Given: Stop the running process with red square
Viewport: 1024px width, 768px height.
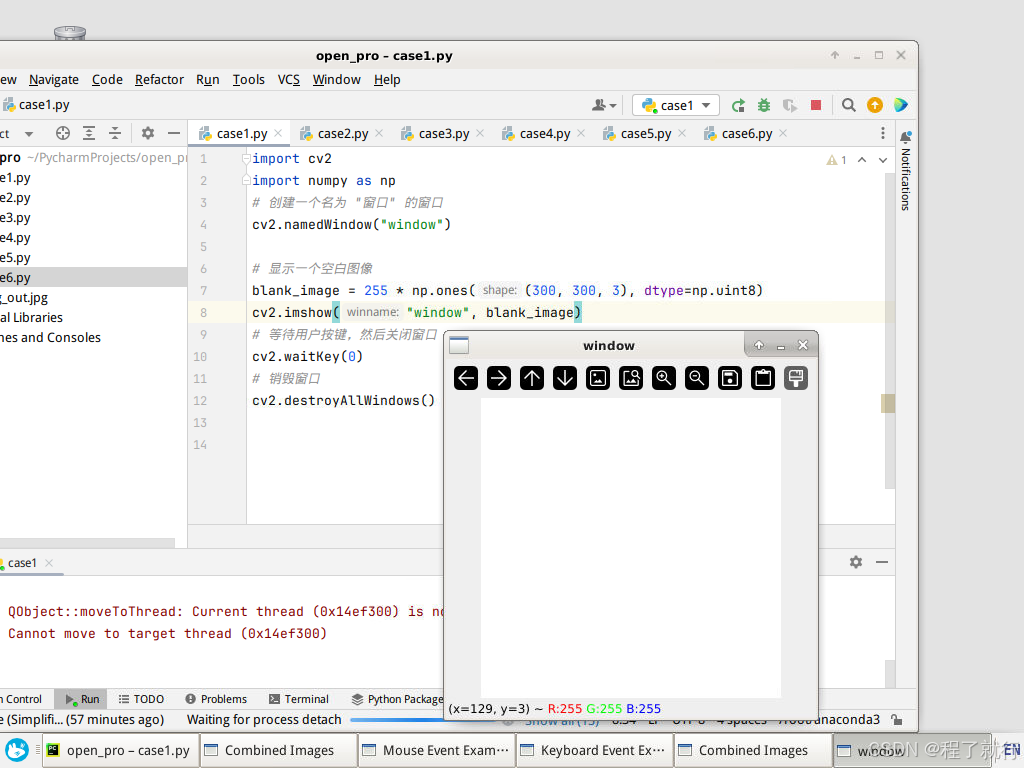Looking at the screenshot, I should click(x=816, y=105).
